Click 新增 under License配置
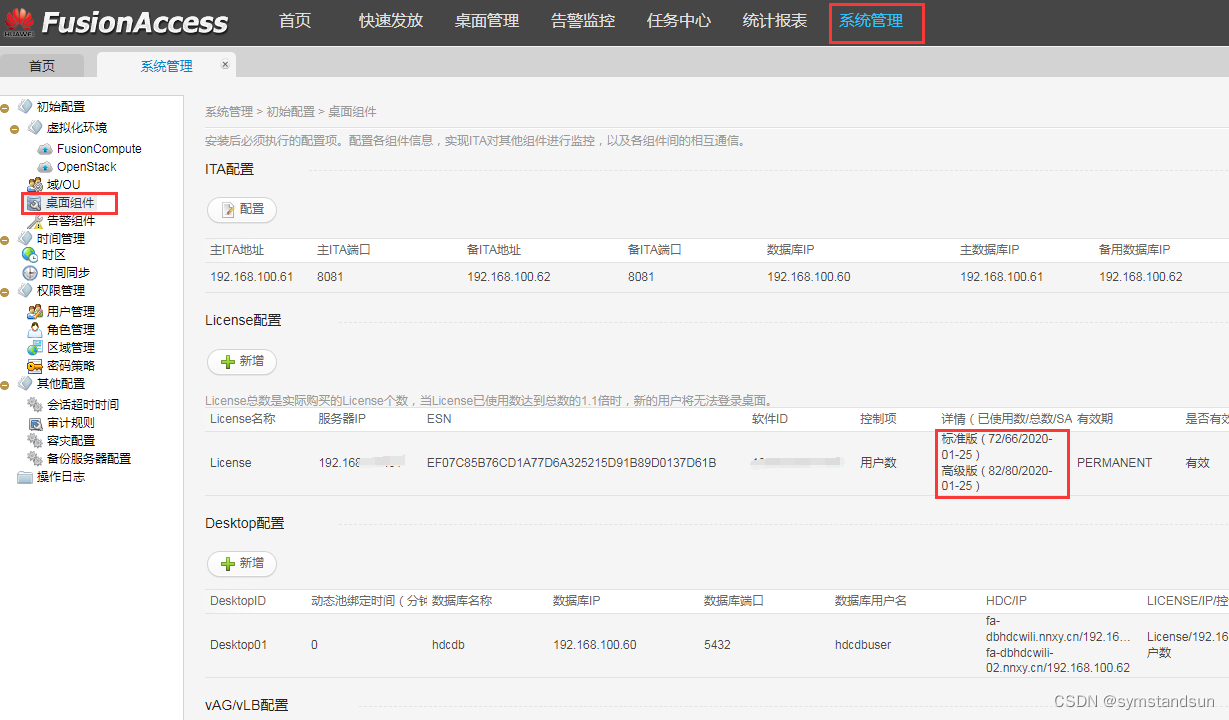The image size is (1229, 720). pyautogui.click(x=242, y=361)
